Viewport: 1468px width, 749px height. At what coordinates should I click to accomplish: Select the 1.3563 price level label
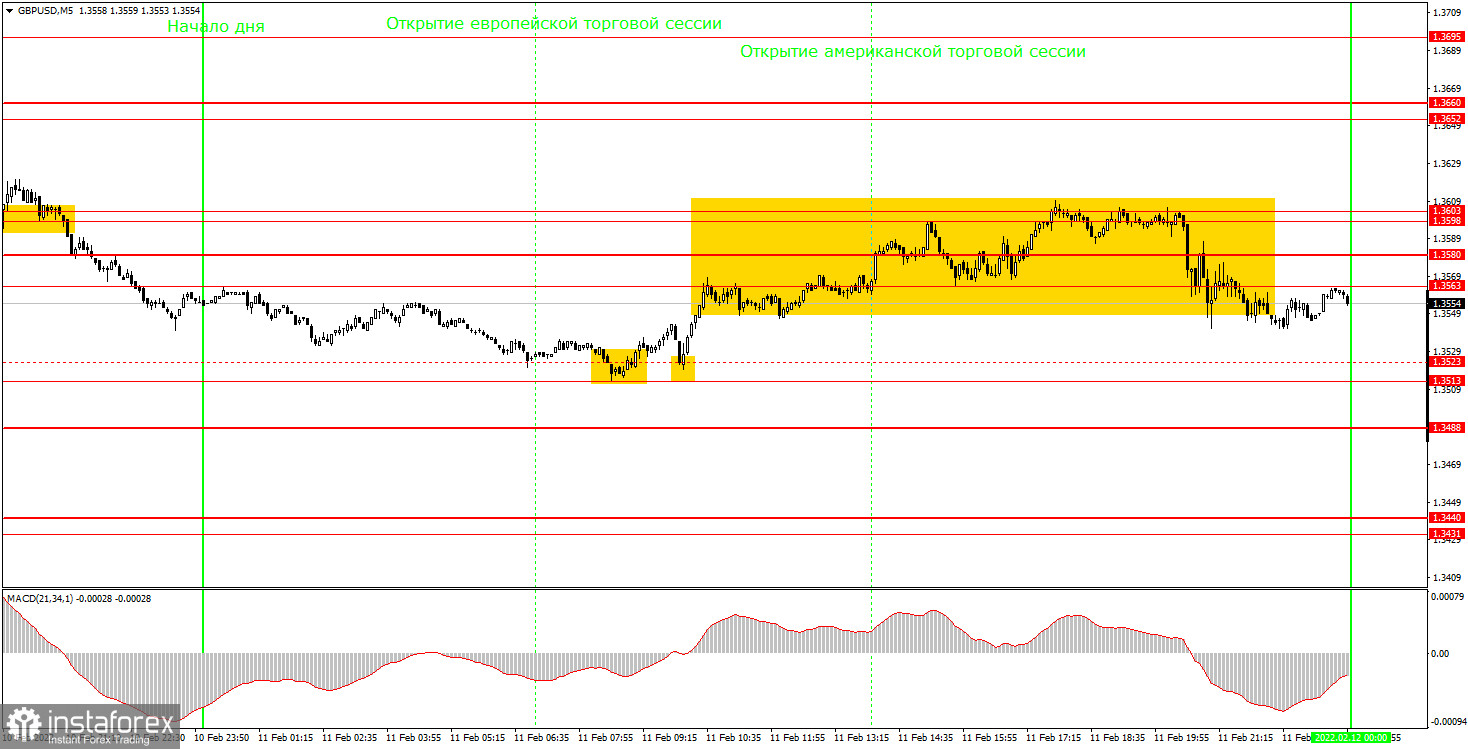point(1447,286)
